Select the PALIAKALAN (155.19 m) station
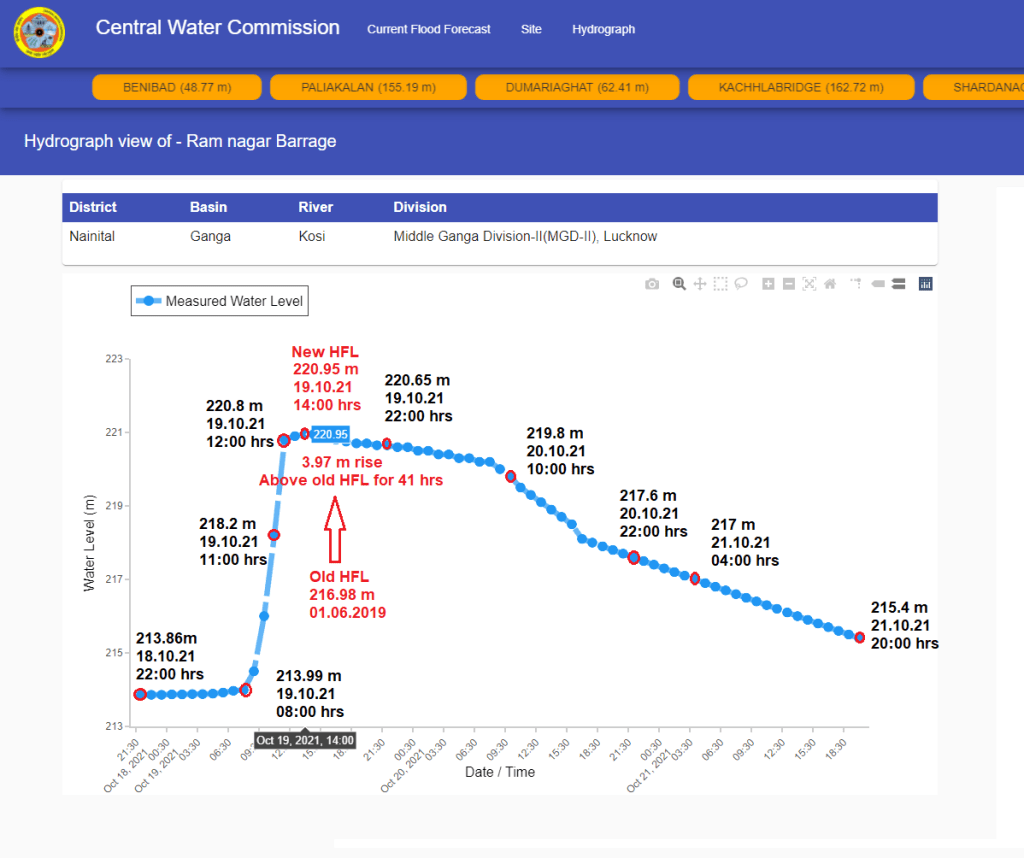This screenshot has width=1024, height=858. pyautogui.click(x=368, y=87)
